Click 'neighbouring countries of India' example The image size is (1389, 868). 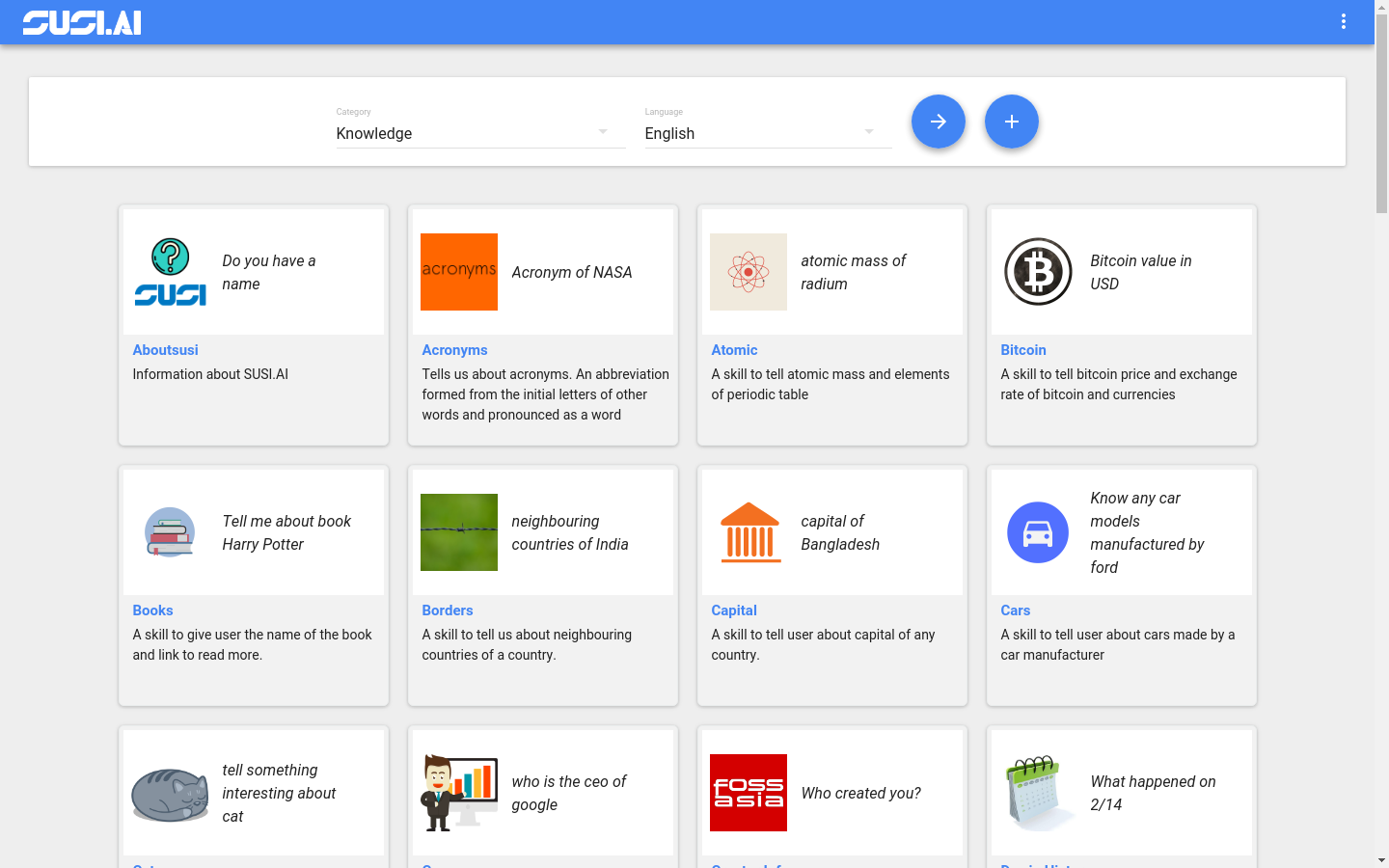pyautogui.click(x=570, y=532)
